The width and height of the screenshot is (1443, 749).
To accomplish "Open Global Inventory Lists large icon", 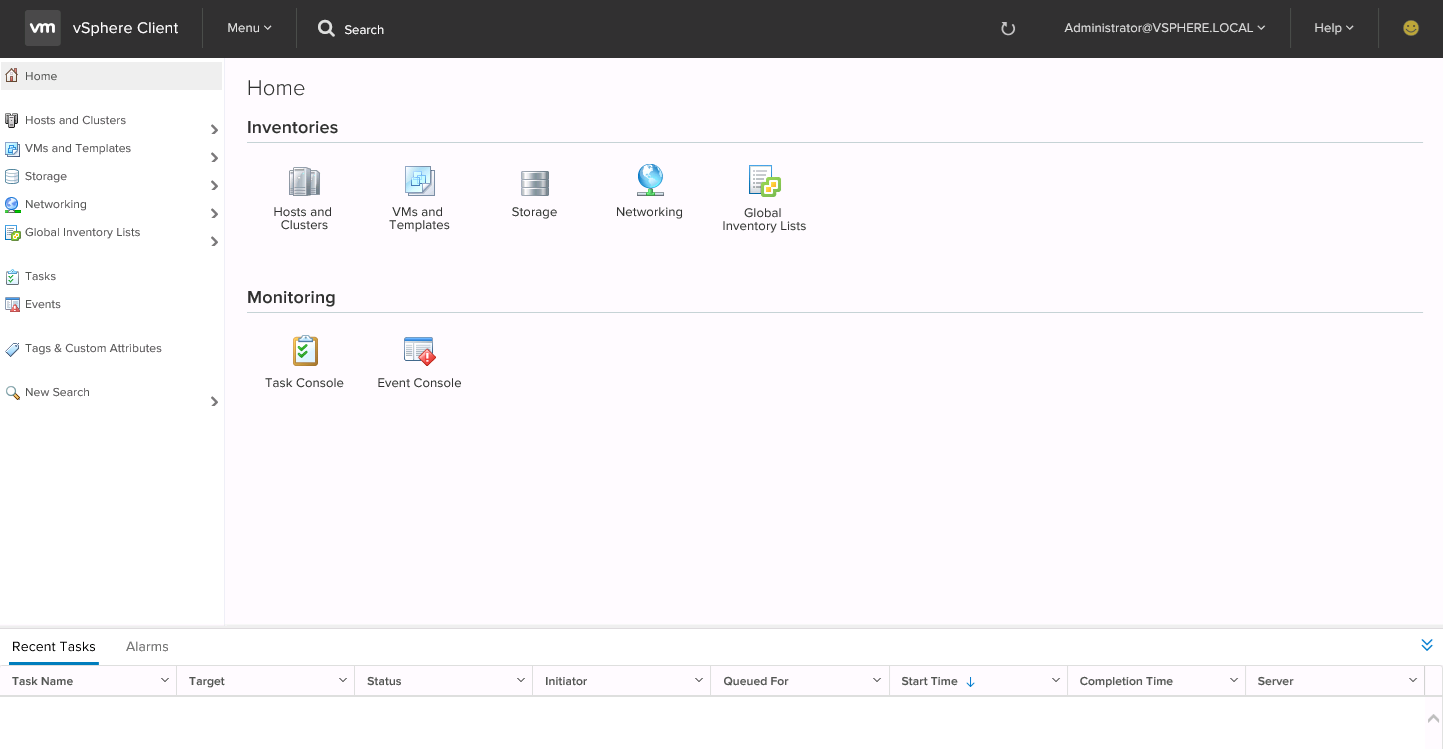I will point(764,181).
